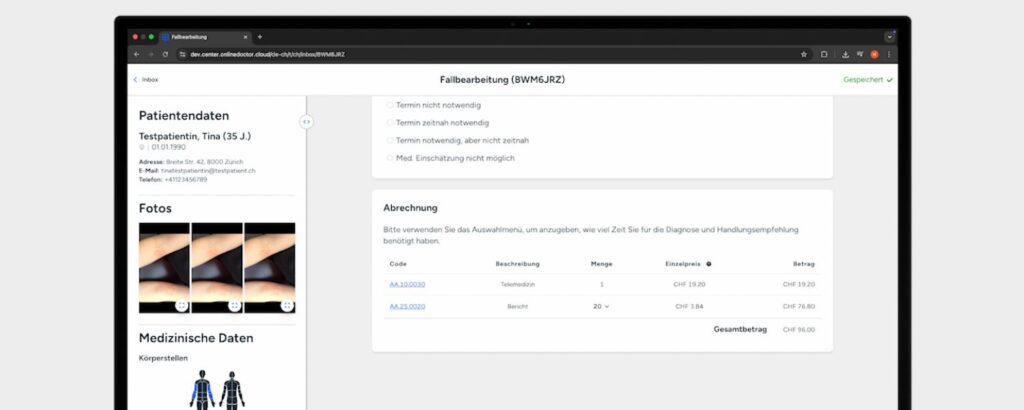Viewport: 1024px width, 410px height.
Task: Click the patient birth date 01.01.1990
Action: (x=168, y=148)
